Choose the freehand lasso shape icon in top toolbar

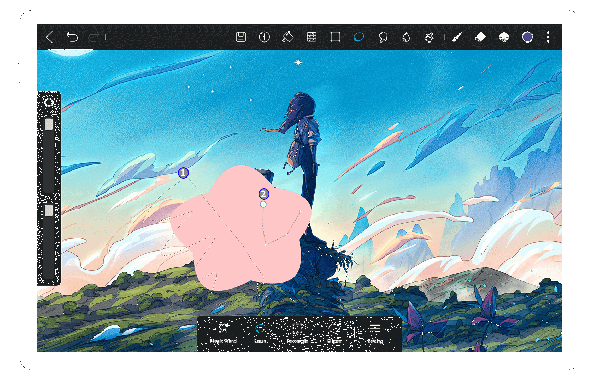click(x=382, y=37)
